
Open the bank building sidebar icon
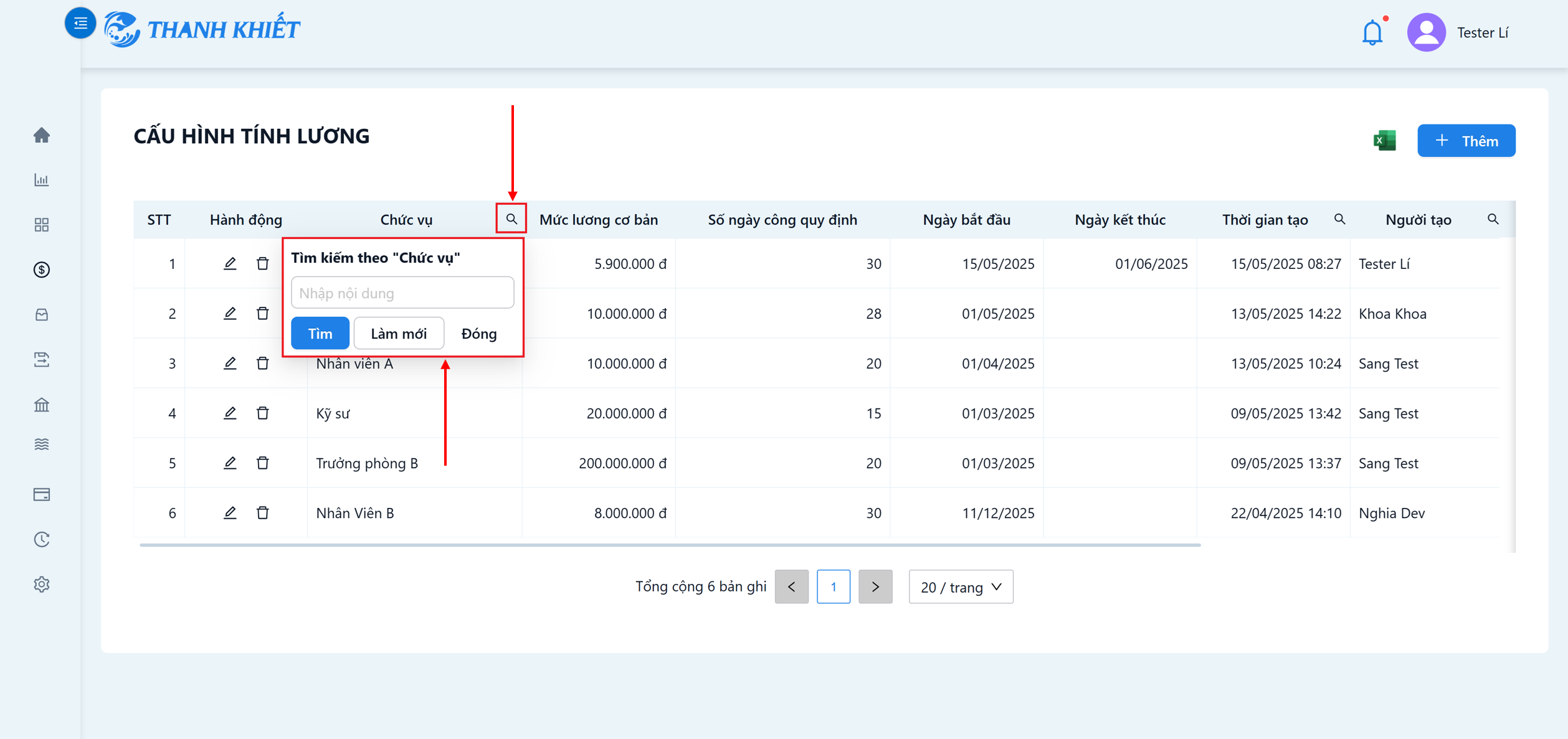[42, 405]
